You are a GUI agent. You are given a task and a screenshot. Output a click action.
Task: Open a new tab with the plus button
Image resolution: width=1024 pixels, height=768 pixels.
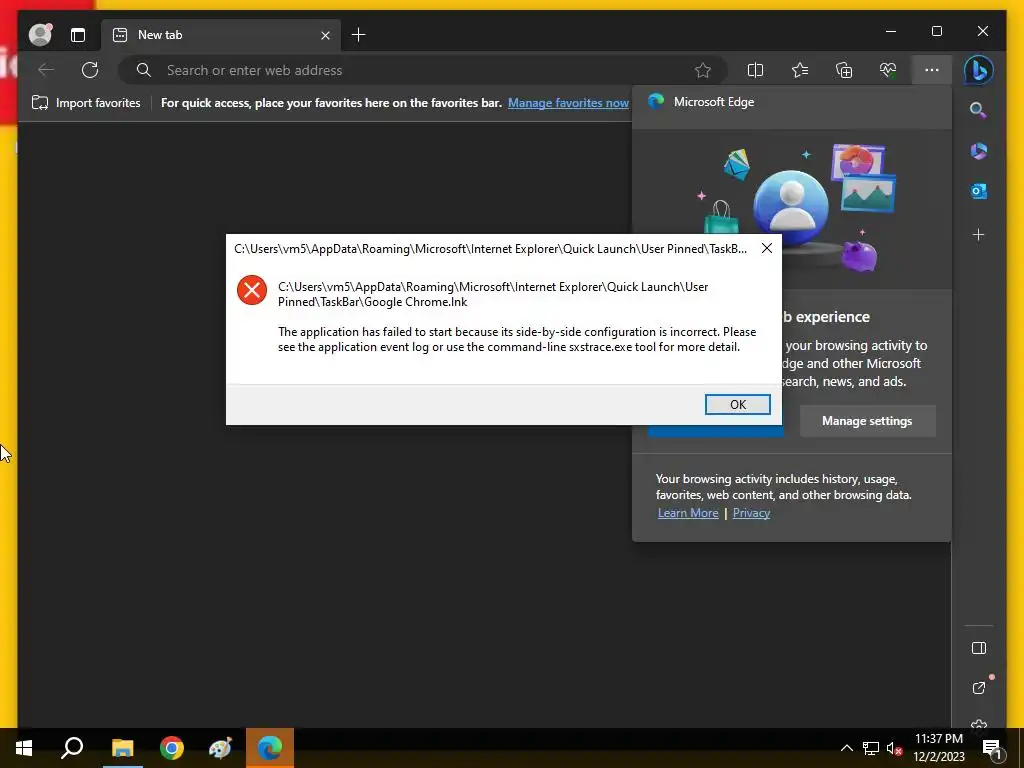[x=359, y=35]
